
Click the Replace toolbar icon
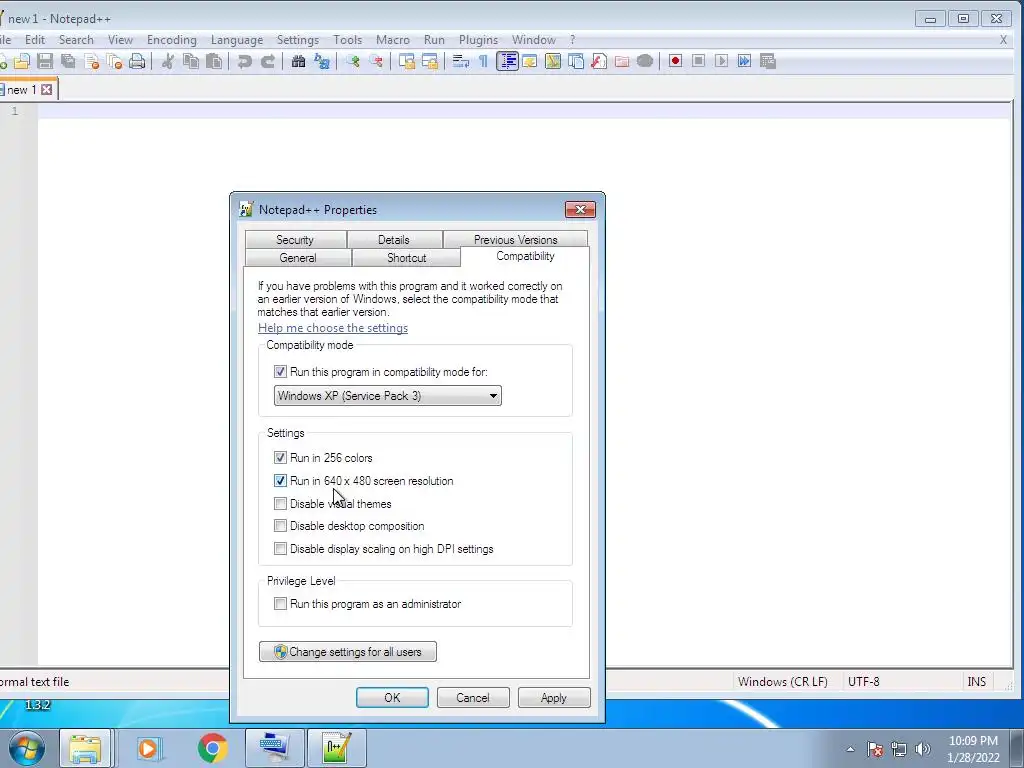point(321,61)
